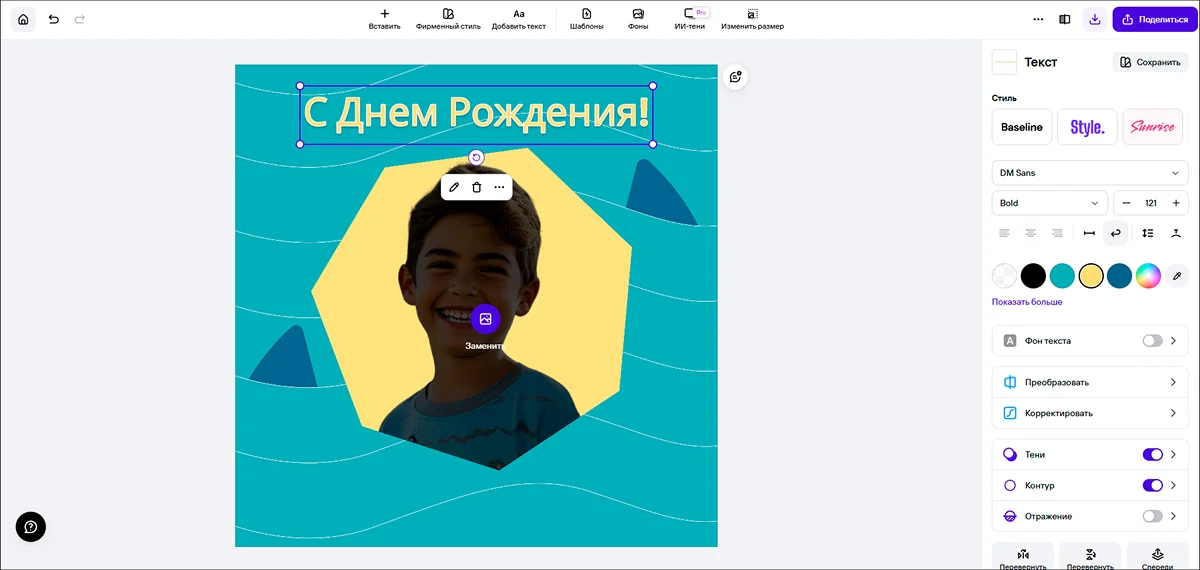Open the help question-mark button
1200x570 pixels.
coord(30,526)
